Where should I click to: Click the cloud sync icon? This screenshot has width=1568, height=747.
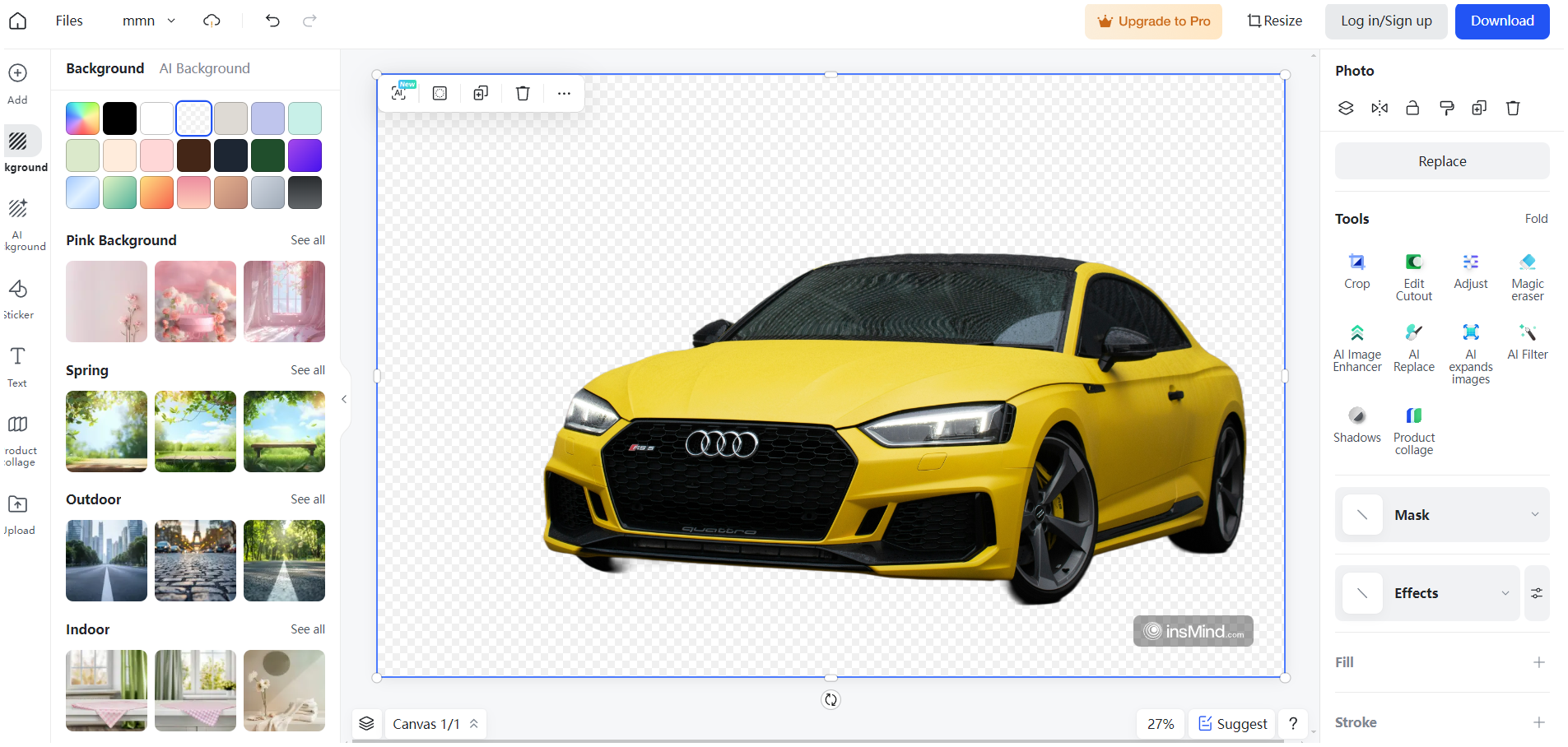(x=212, y=21)
